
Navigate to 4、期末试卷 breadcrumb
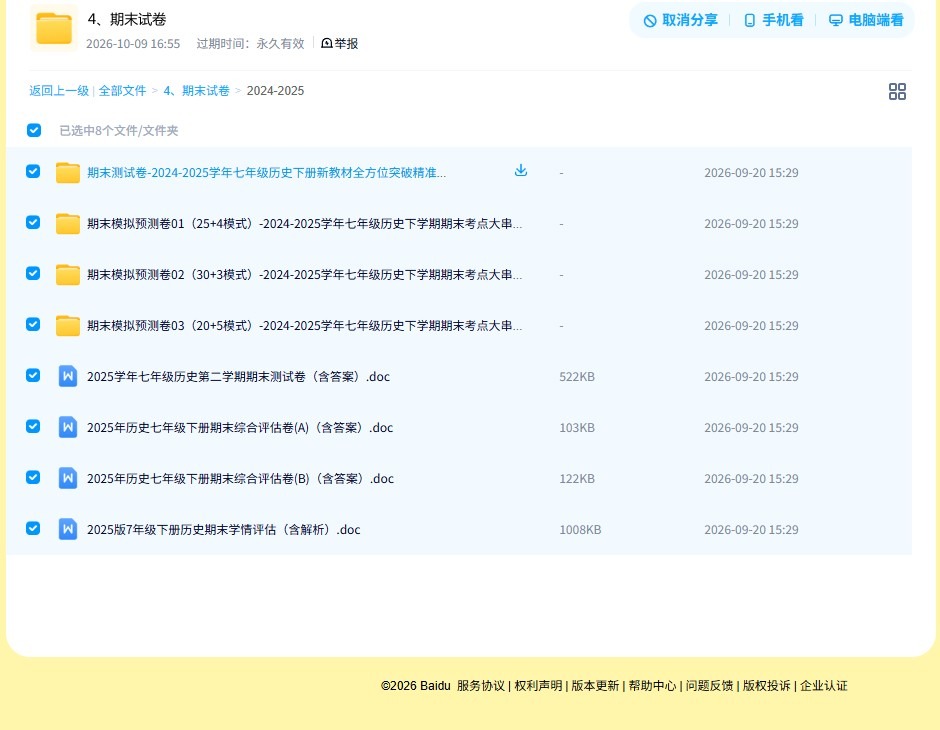[197, 91]
